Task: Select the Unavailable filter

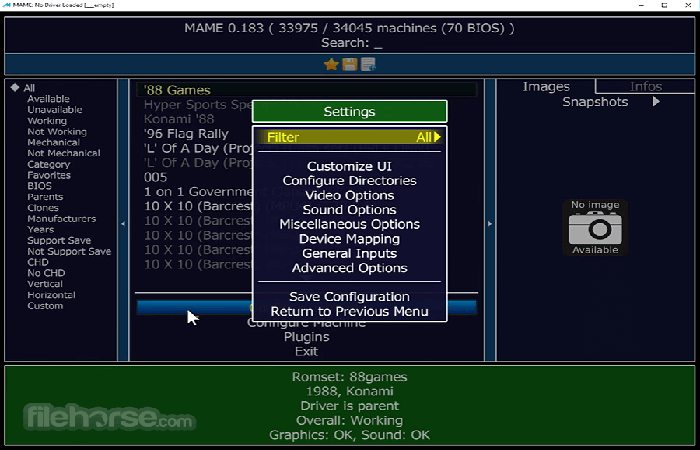Action: 55,110
